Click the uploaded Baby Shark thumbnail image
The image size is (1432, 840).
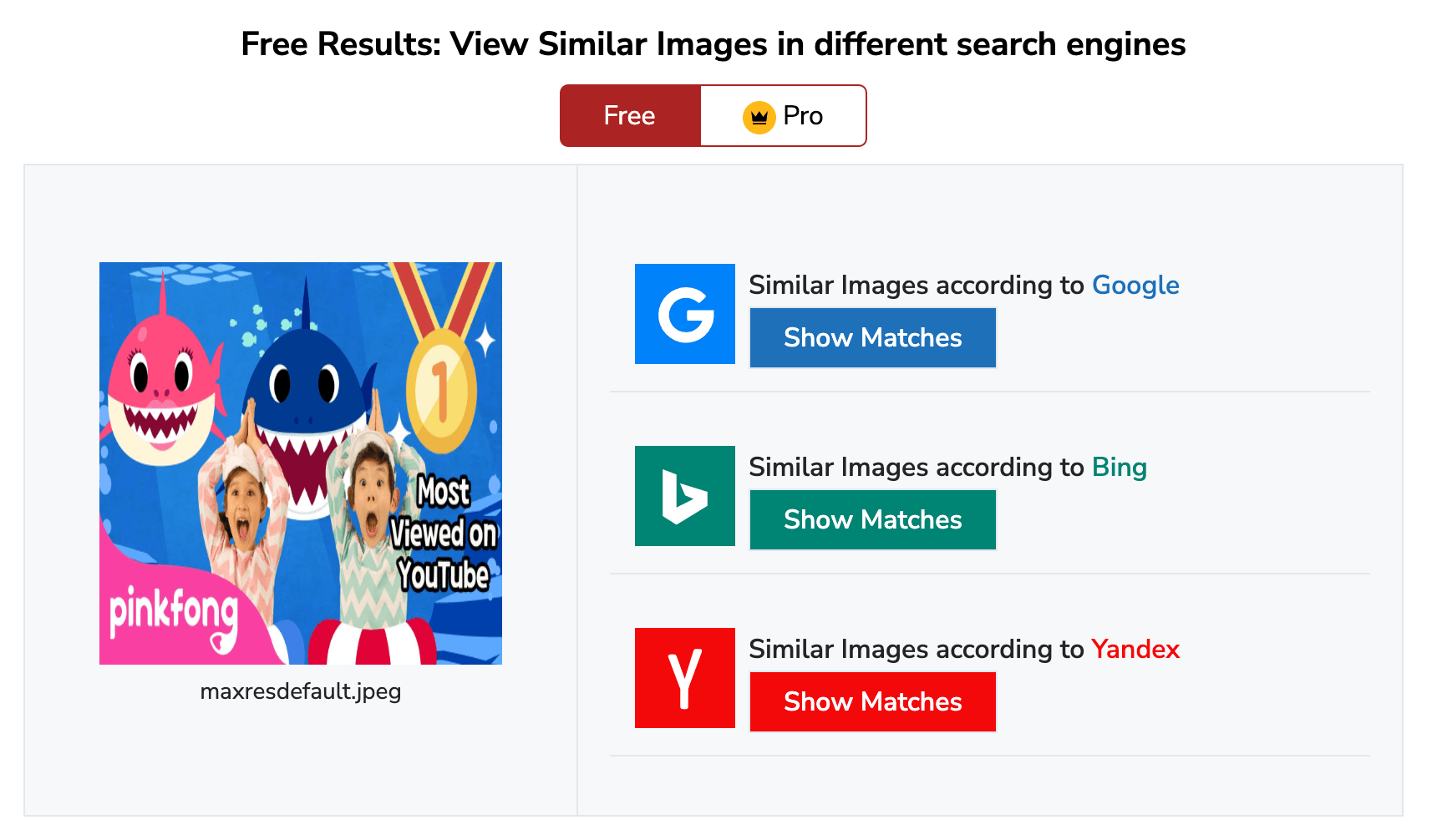point(300,463)
